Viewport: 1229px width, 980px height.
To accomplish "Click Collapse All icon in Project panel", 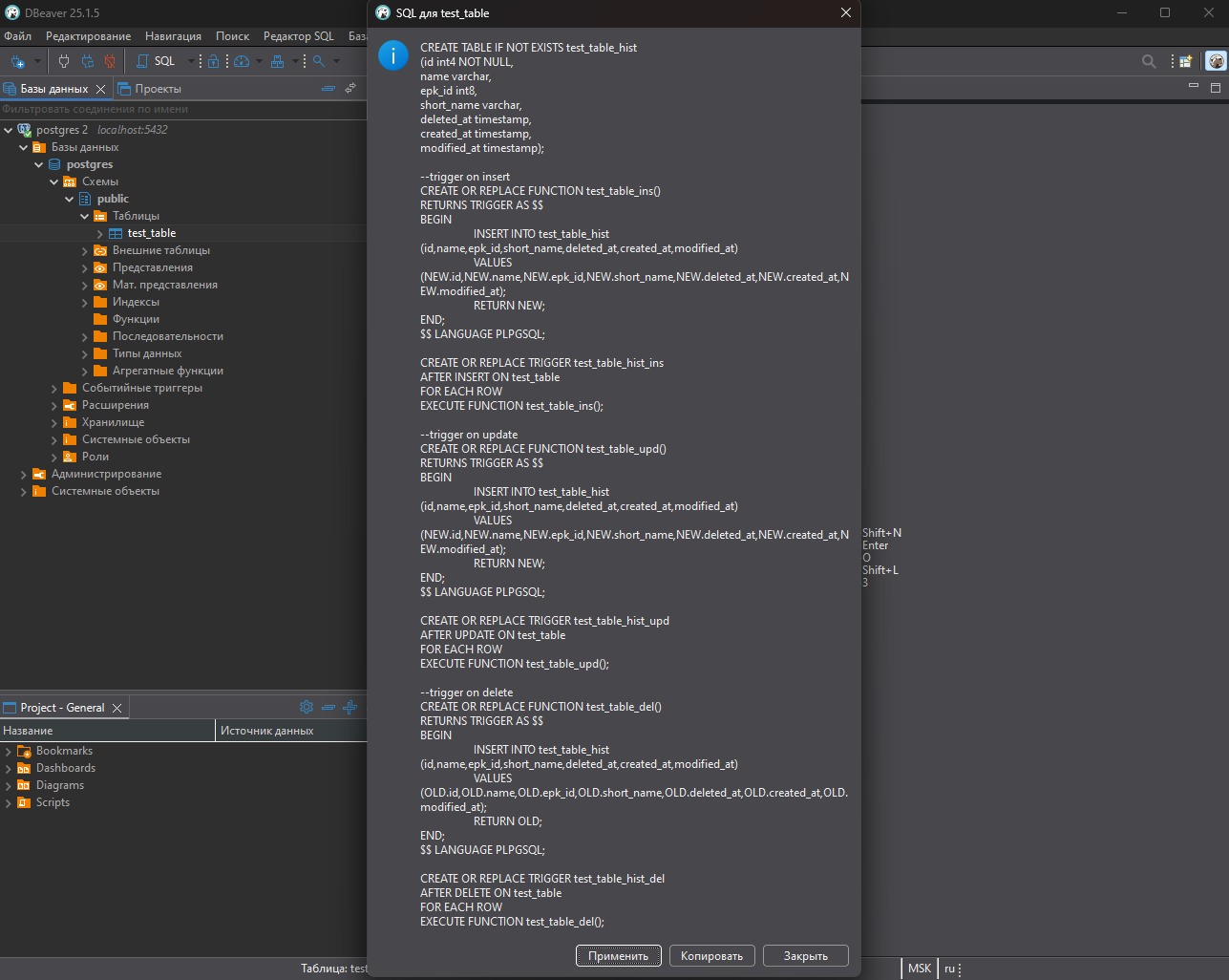I will tap(328, 707).
